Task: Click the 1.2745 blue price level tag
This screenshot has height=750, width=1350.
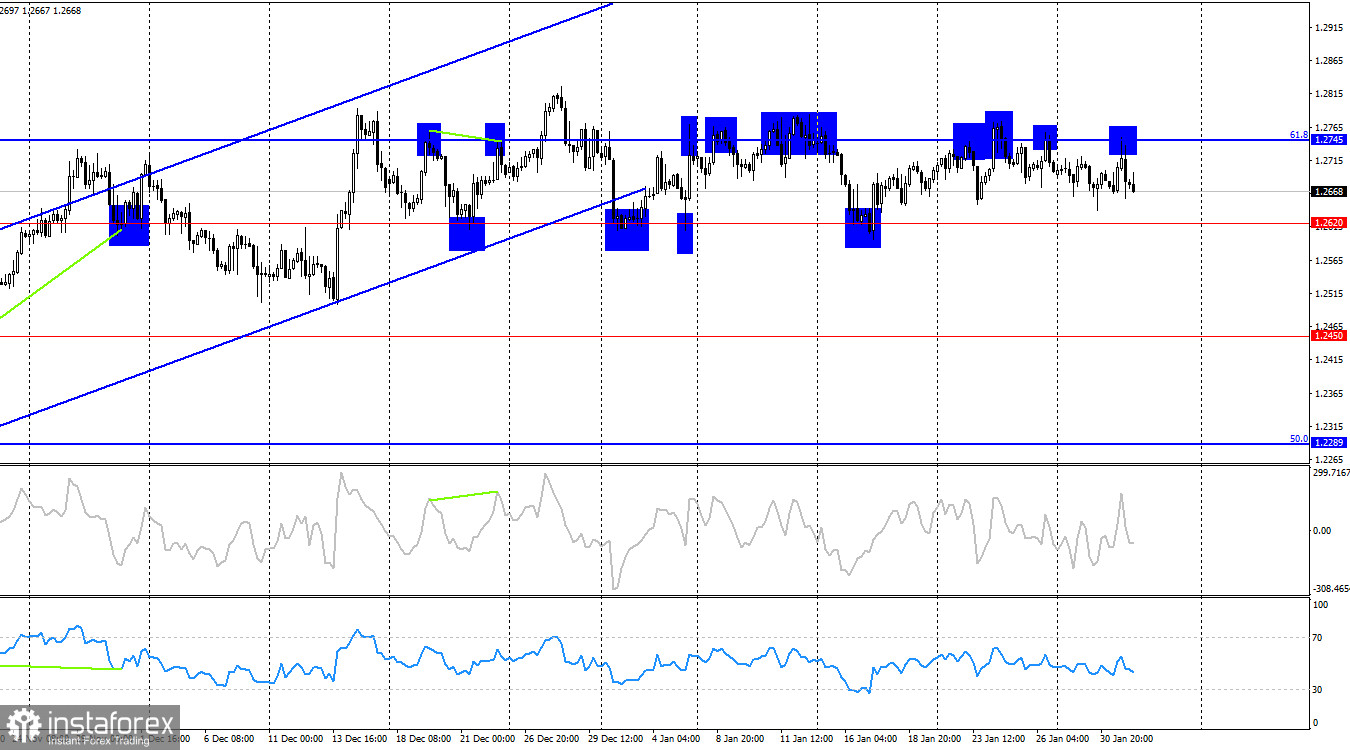Action: pos(1328,140)
